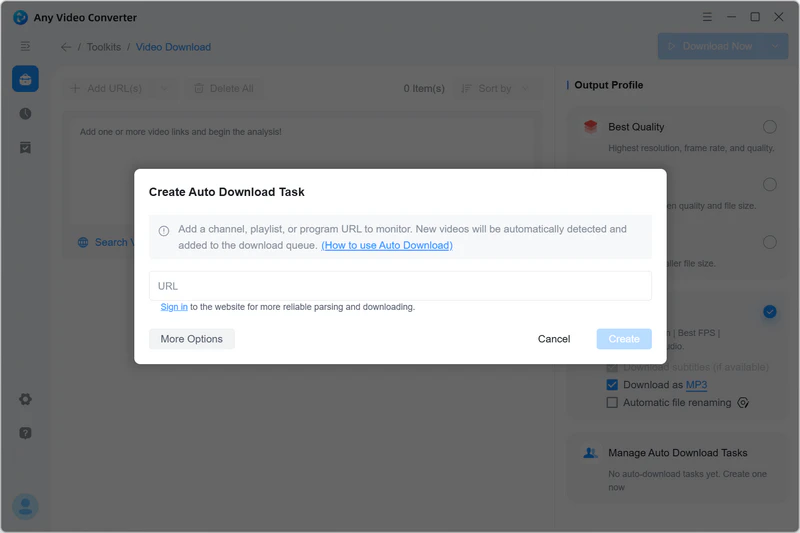The height and width of the screenshot is (533, 800).
Task: Click the Delete All label
Action: pyautogui.click(x=232, y=89)
